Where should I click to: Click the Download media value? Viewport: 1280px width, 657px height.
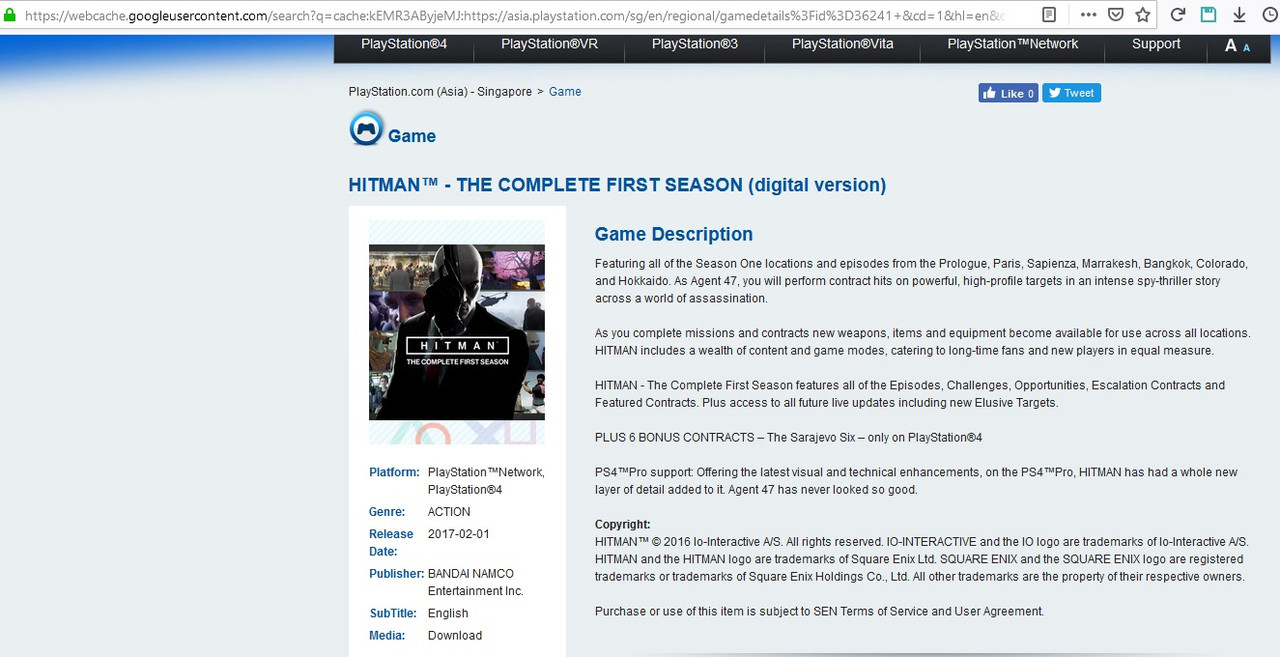click(x=455, y=636)
